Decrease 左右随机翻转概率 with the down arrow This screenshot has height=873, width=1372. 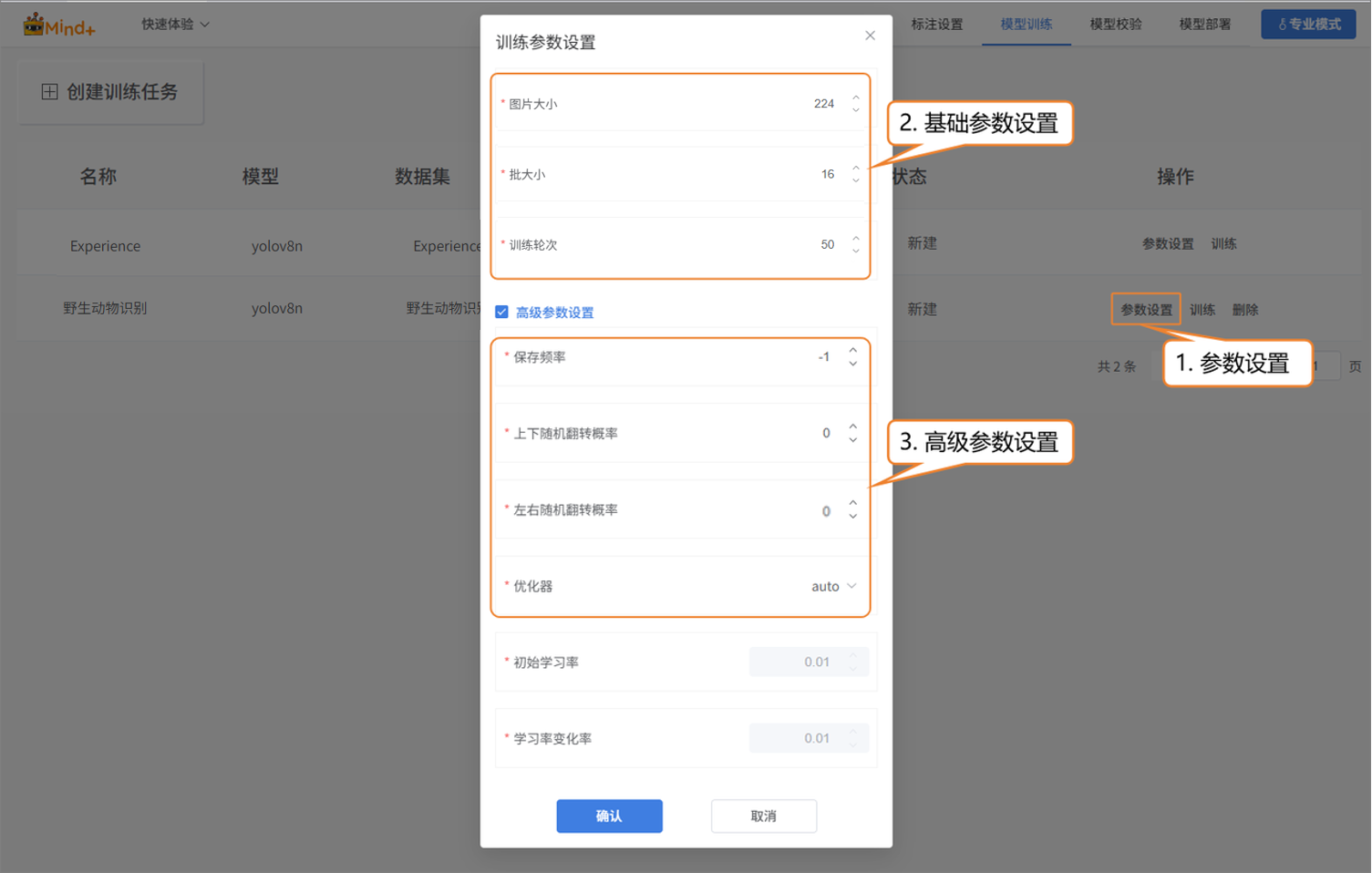click(852, 517)
